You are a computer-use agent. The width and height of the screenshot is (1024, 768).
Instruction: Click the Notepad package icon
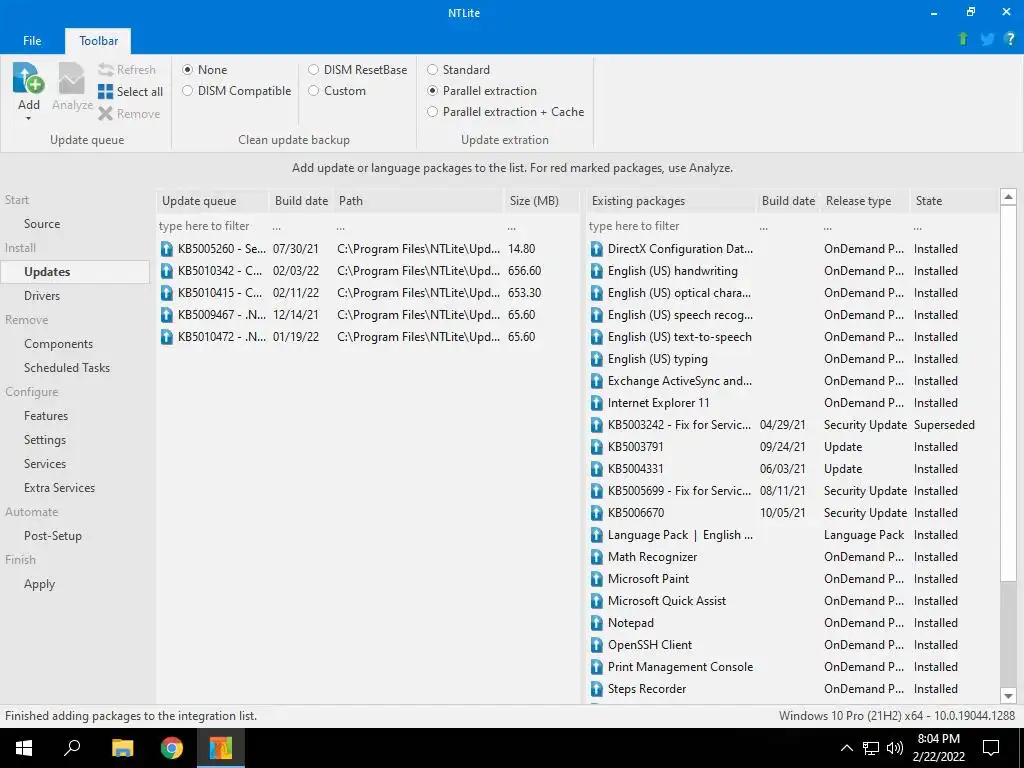(597, 623)
